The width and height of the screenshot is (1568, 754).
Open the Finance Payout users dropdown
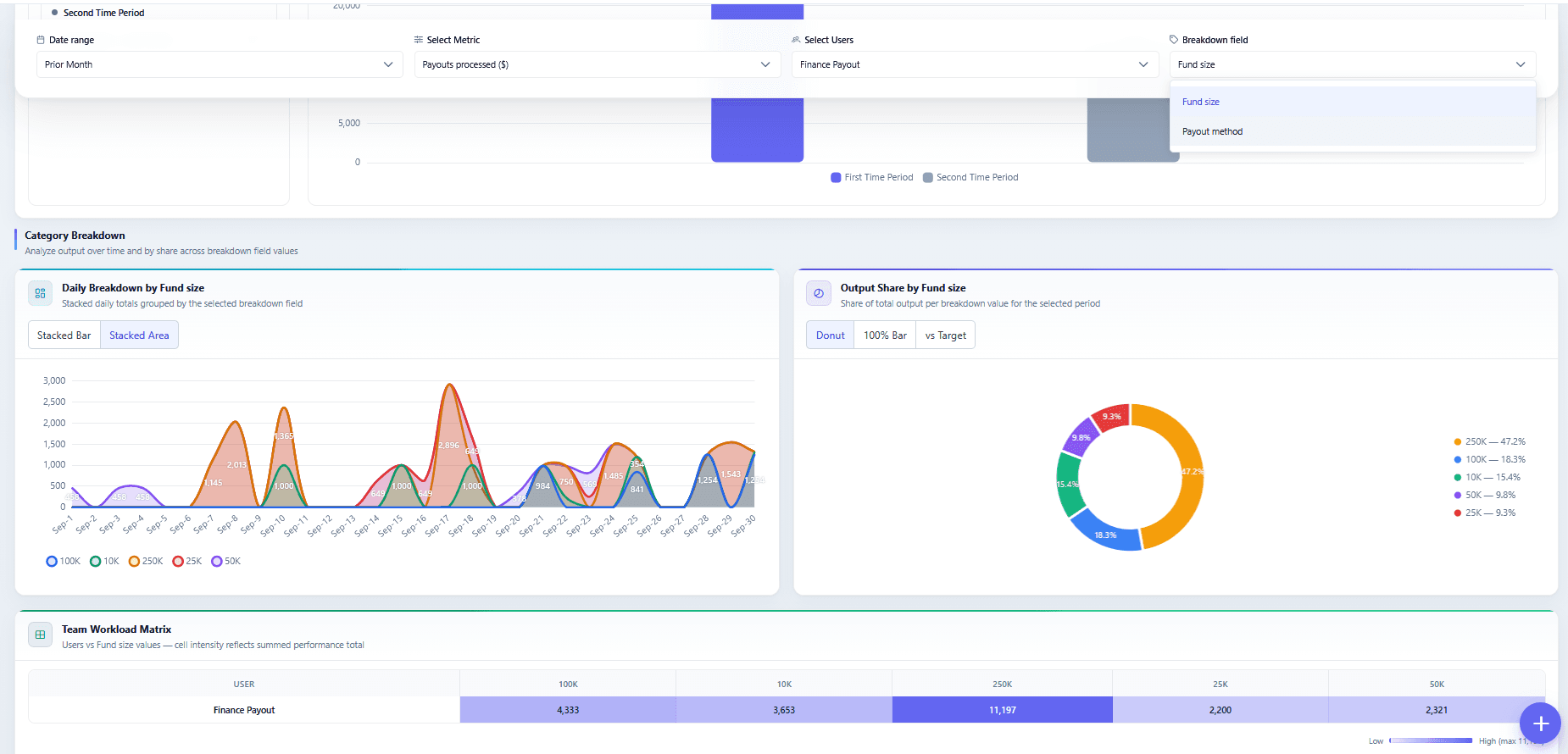click(x=975, y=64)
